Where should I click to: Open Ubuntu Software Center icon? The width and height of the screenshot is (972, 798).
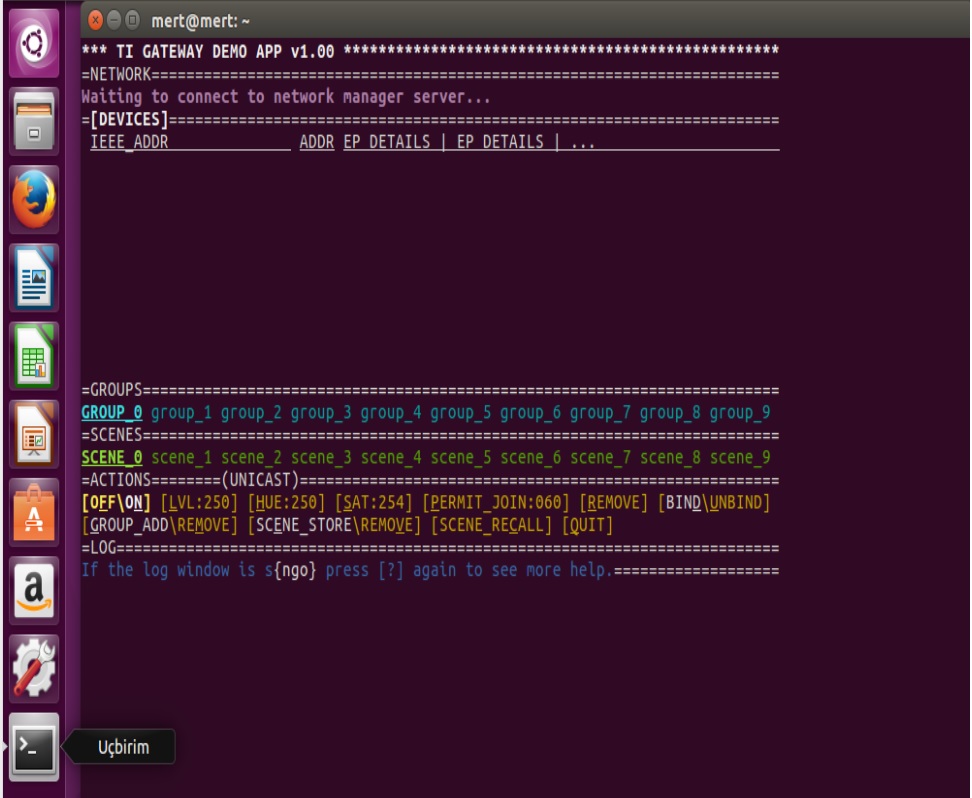tap(34, 512)
